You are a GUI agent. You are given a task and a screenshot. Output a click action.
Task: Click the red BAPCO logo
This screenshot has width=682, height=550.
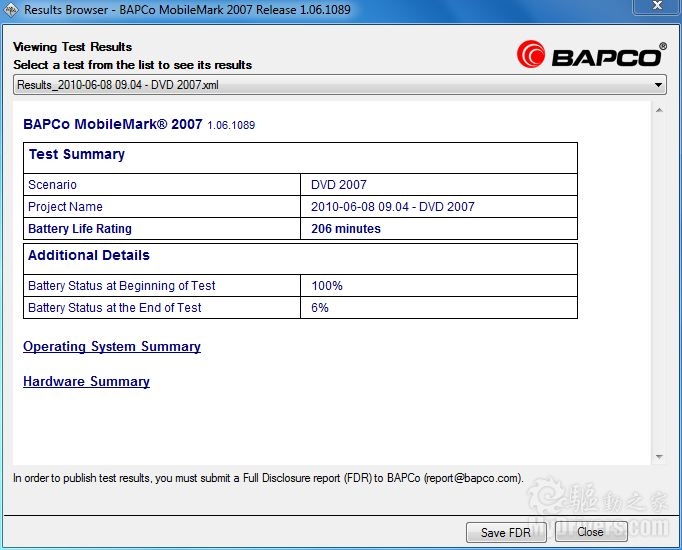(590, 54)
